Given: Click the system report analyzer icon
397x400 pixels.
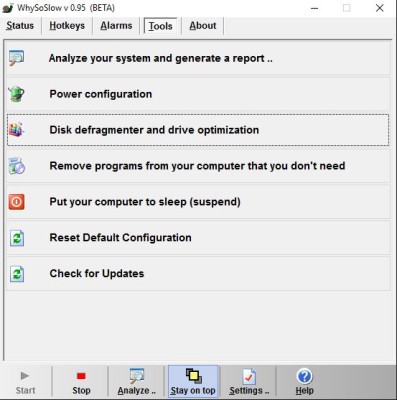Looking at the screenshot, I should click(17, 58).
